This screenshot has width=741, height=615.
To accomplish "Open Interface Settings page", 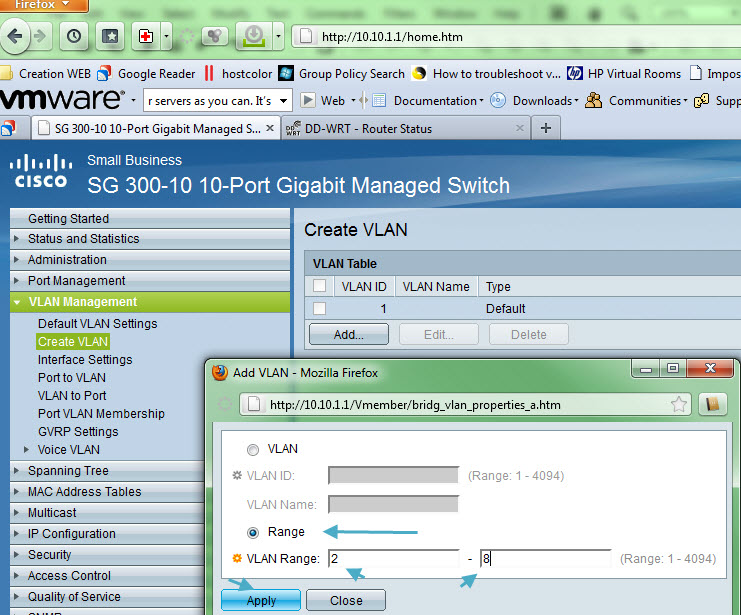I will [85, 360].
